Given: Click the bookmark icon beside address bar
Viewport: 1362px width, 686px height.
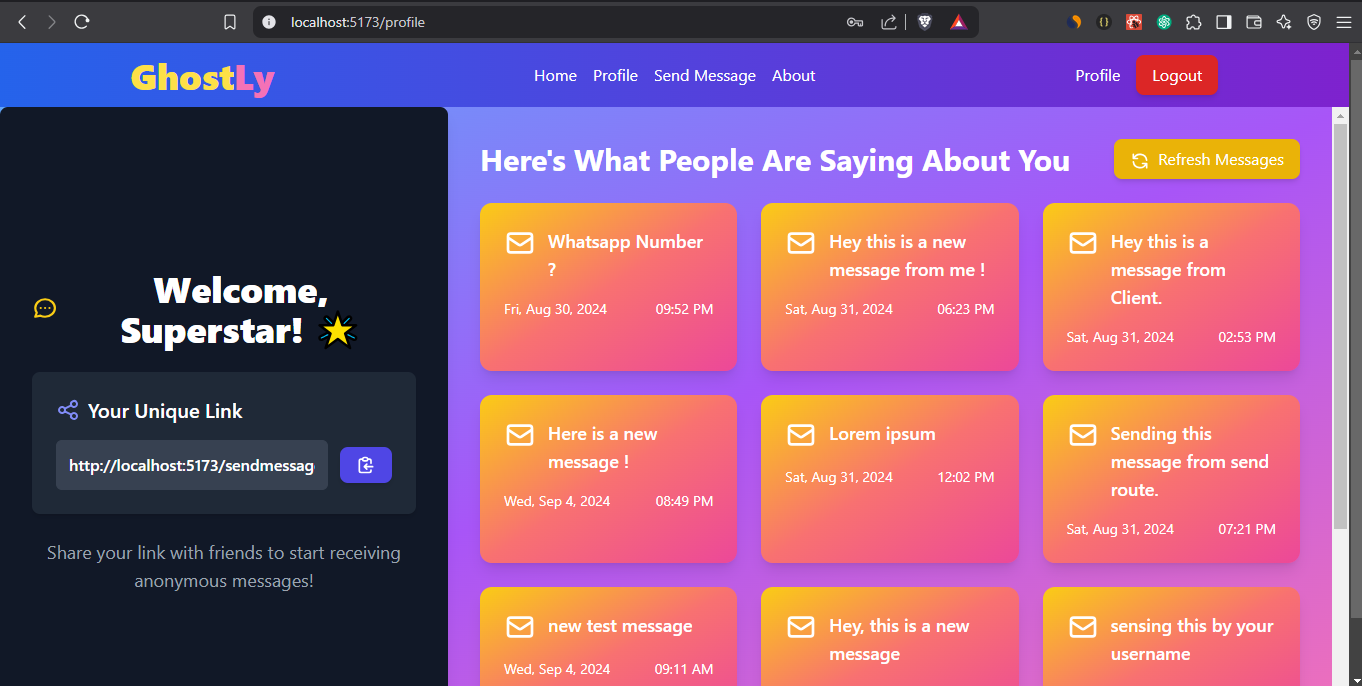Looking at the screenshot, I should click(230, 22).
